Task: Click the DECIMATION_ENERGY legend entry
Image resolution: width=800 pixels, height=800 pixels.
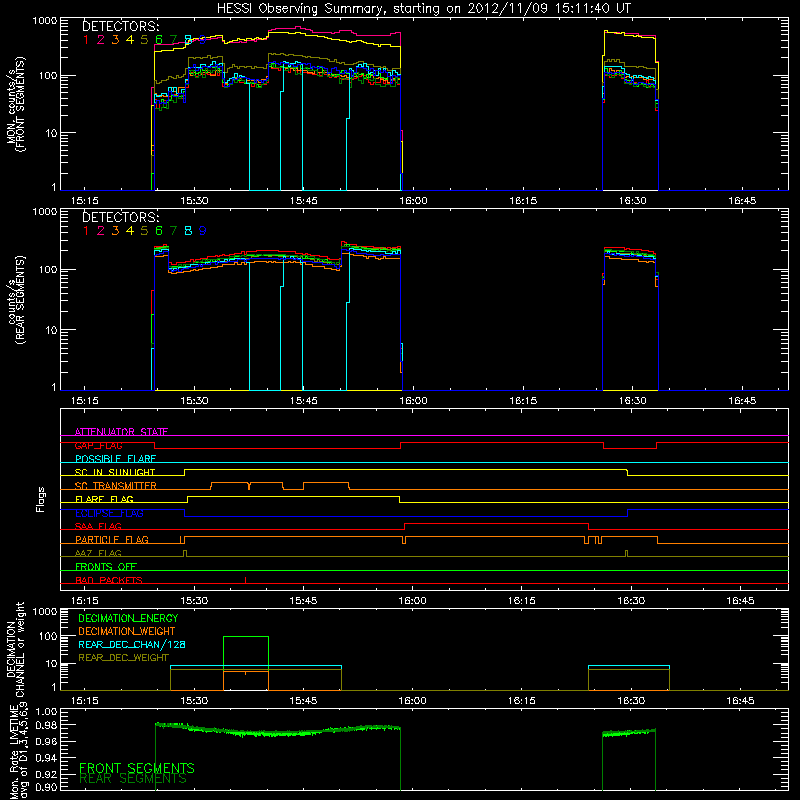Action: [x=128, y=618]
